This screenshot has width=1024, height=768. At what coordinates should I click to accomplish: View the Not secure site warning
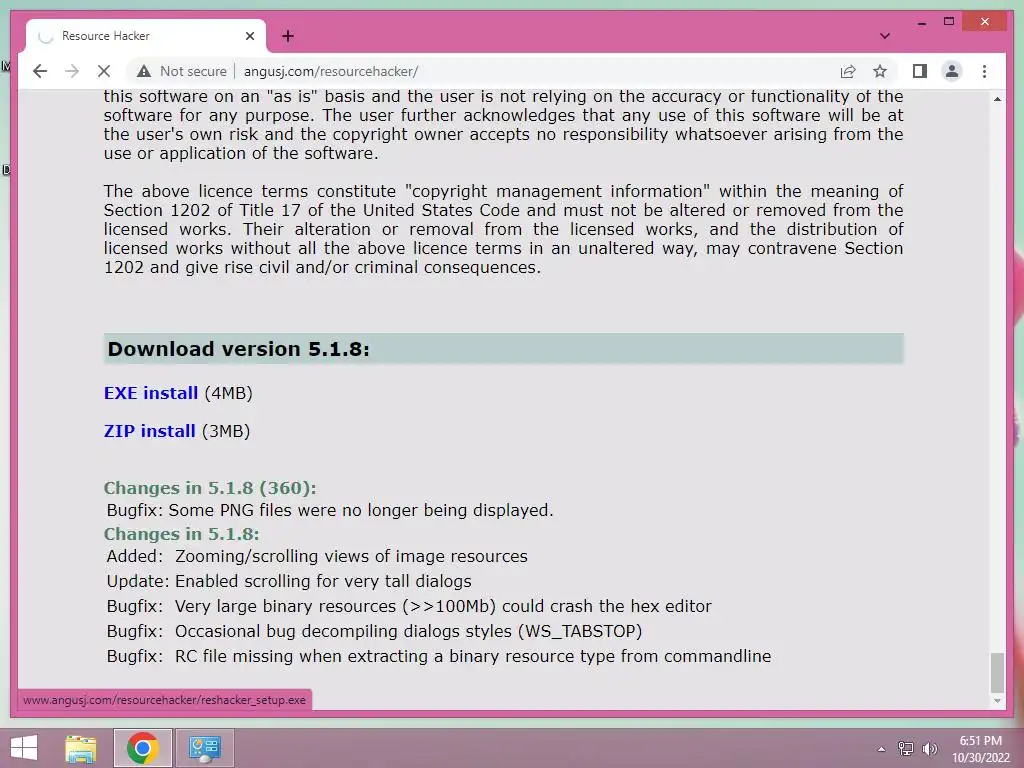[182, 71]
